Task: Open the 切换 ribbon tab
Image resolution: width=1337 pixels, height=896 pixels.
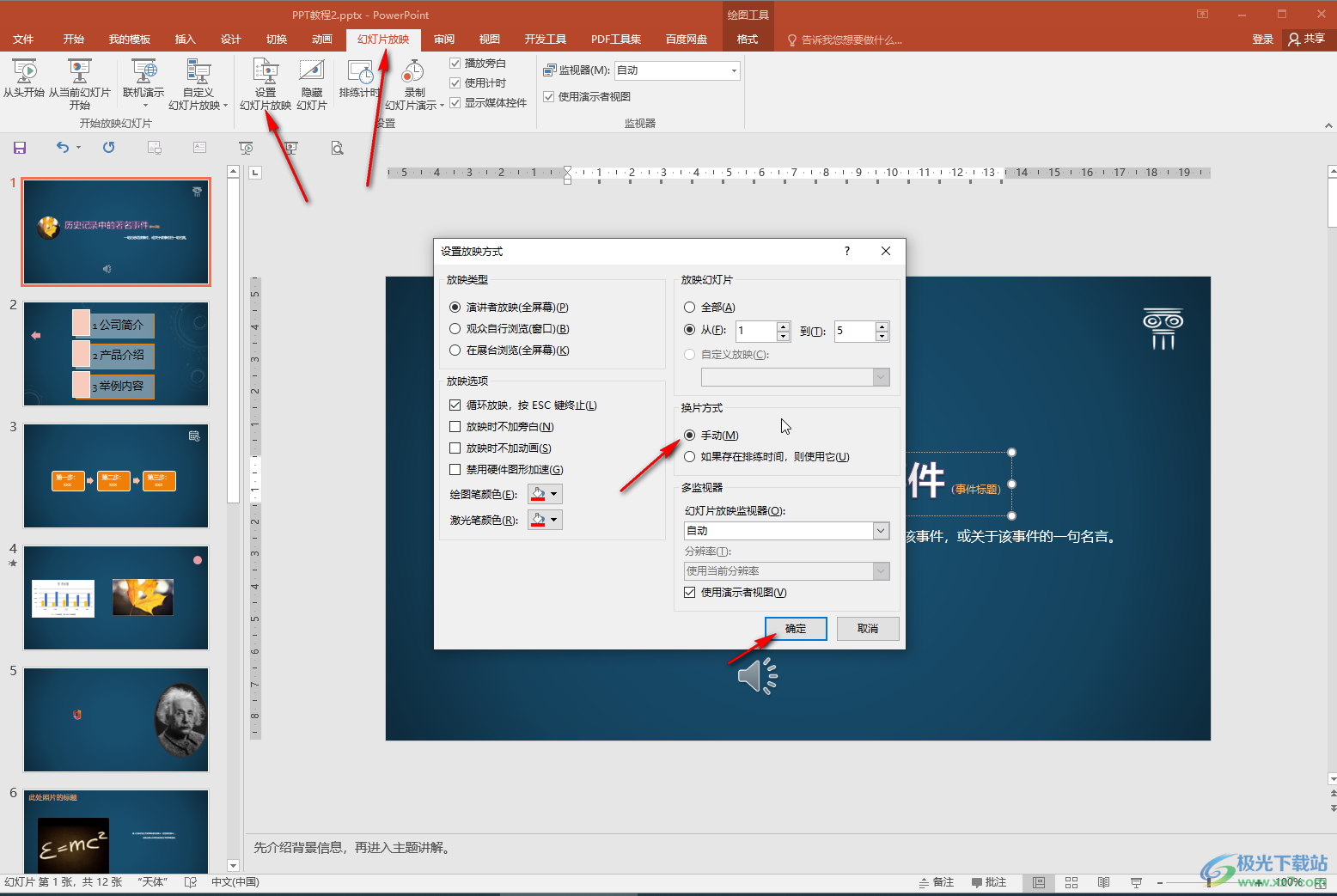Action: (277, 40)
